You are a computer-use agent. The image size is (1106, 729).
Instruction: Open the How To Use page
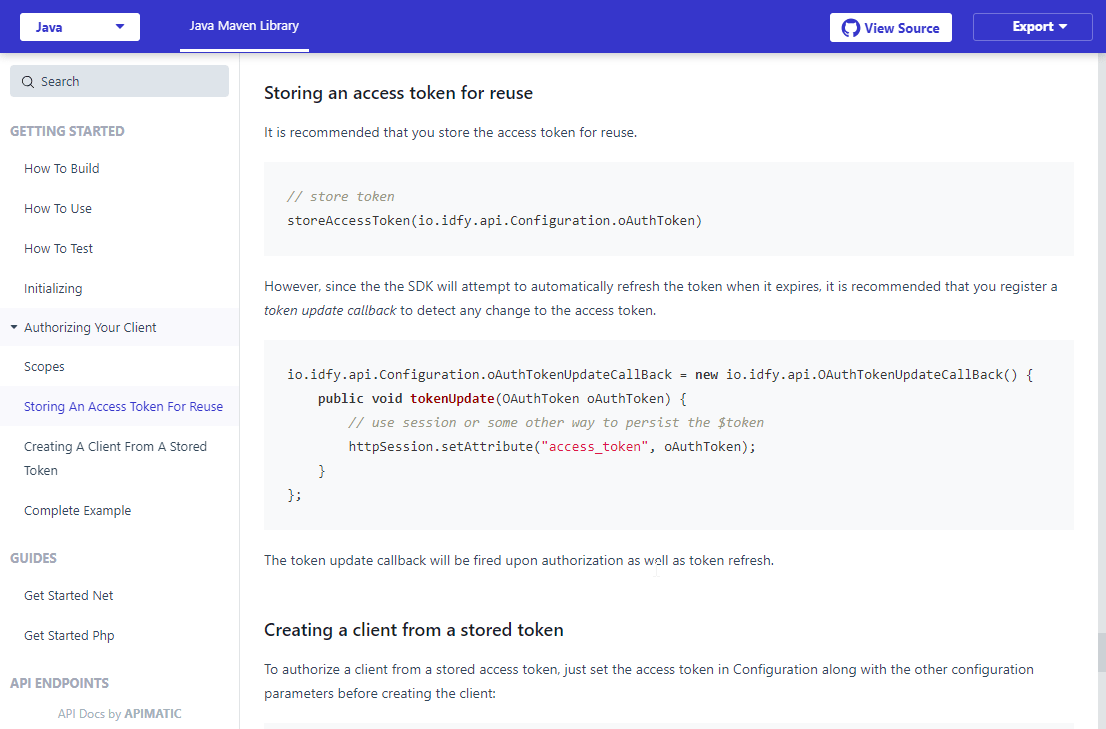click(x=57, y=208)
